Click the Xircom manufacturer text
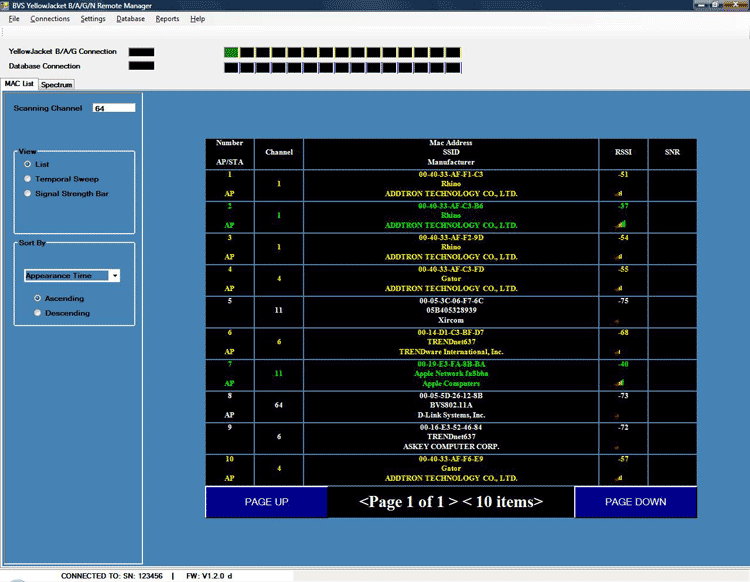This screenshot has height=582, width=750. point(451,320)
